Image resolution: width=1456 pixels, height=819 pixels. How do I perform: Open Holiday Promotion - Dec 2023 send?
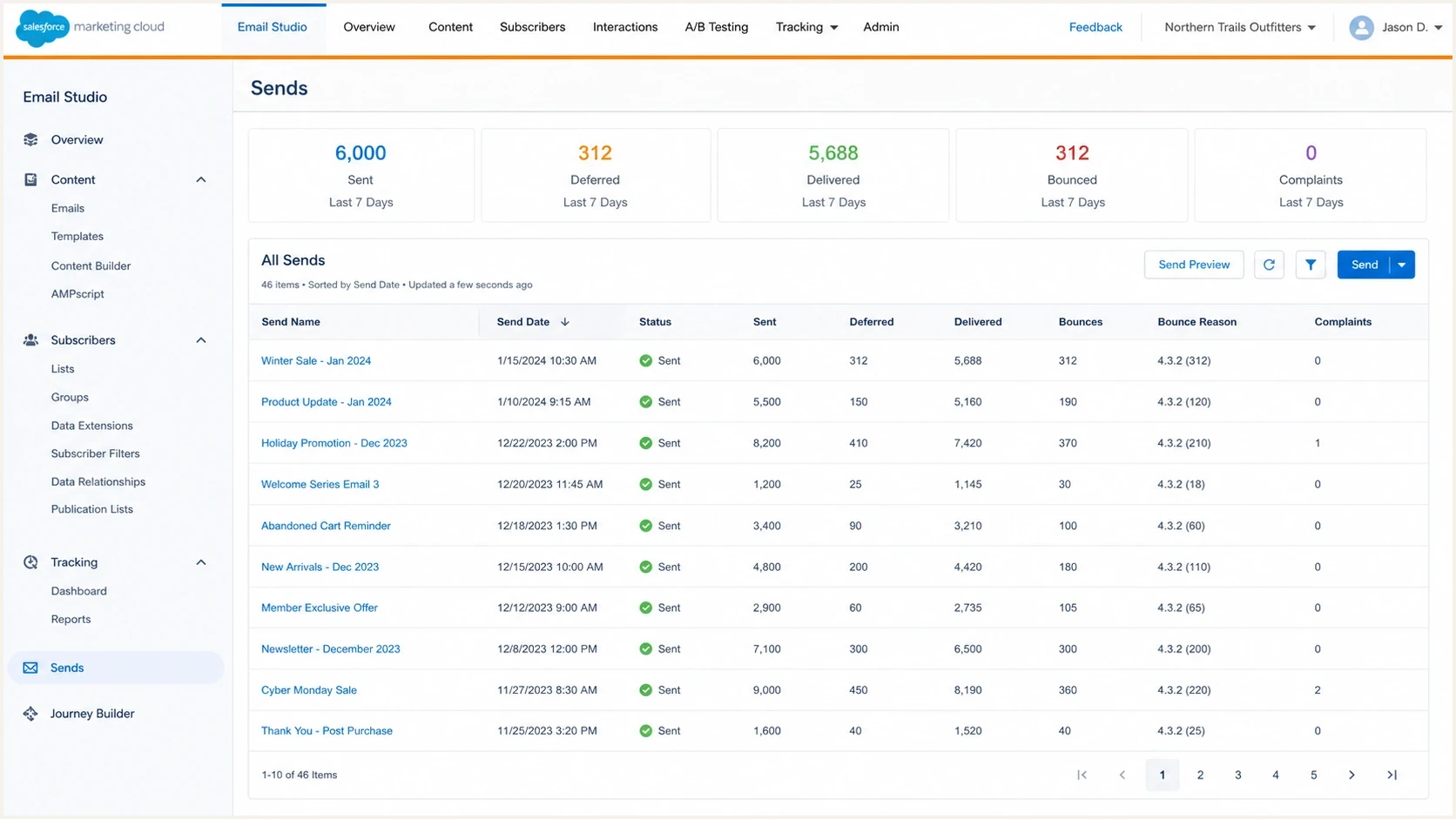(334, 443)
